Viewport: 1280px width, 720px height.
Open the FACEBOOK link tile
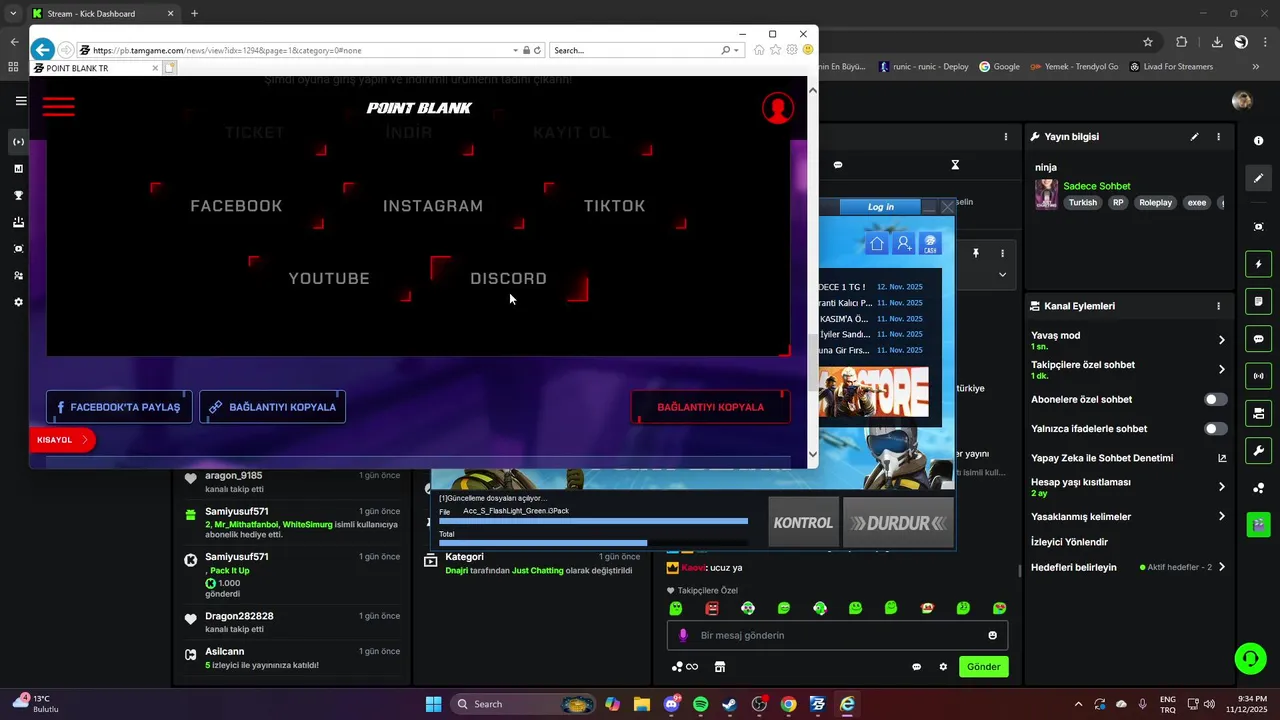(236, 206)
